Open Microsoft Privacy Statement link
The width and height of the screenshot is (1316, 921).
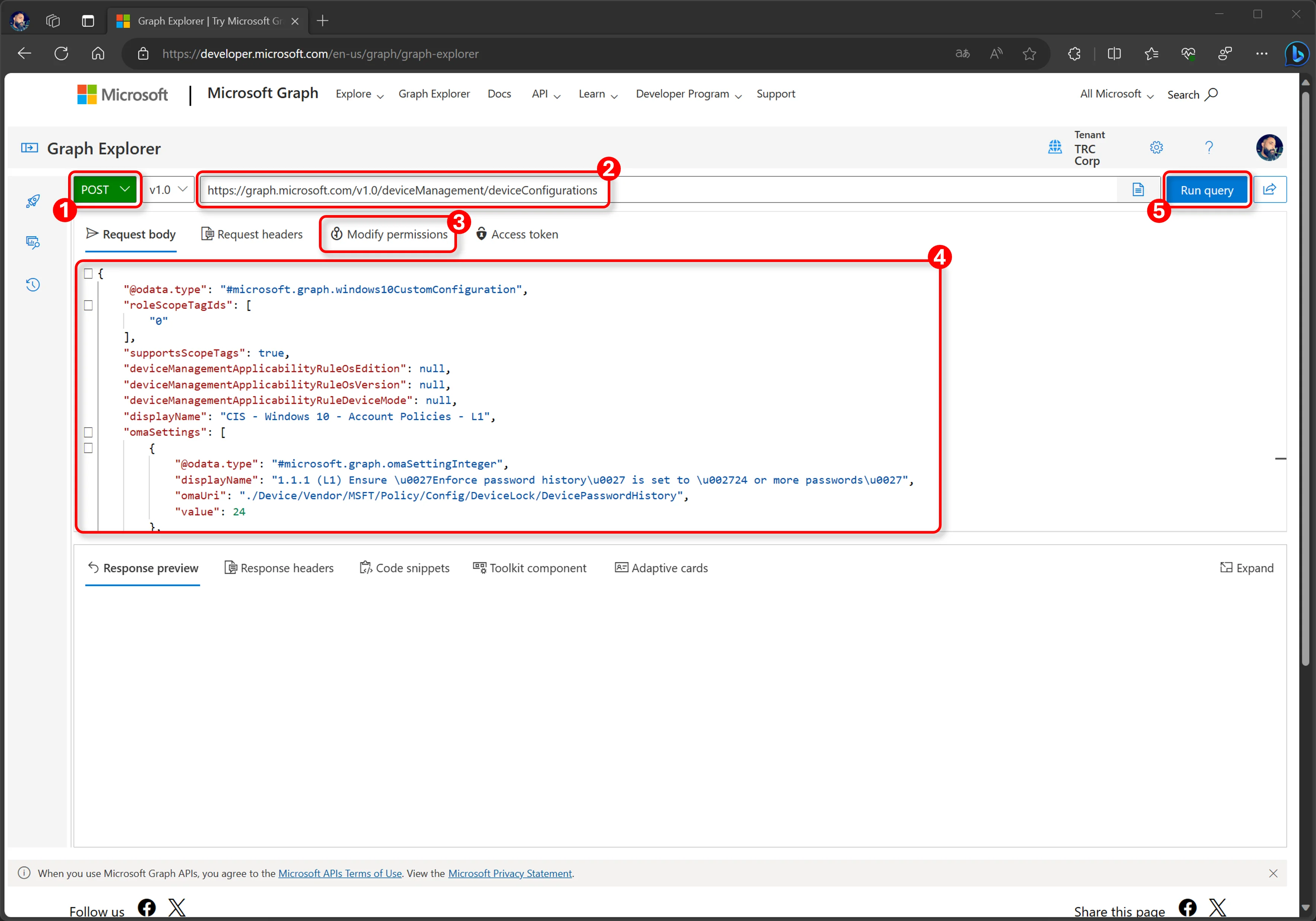[x=510, y=873]
